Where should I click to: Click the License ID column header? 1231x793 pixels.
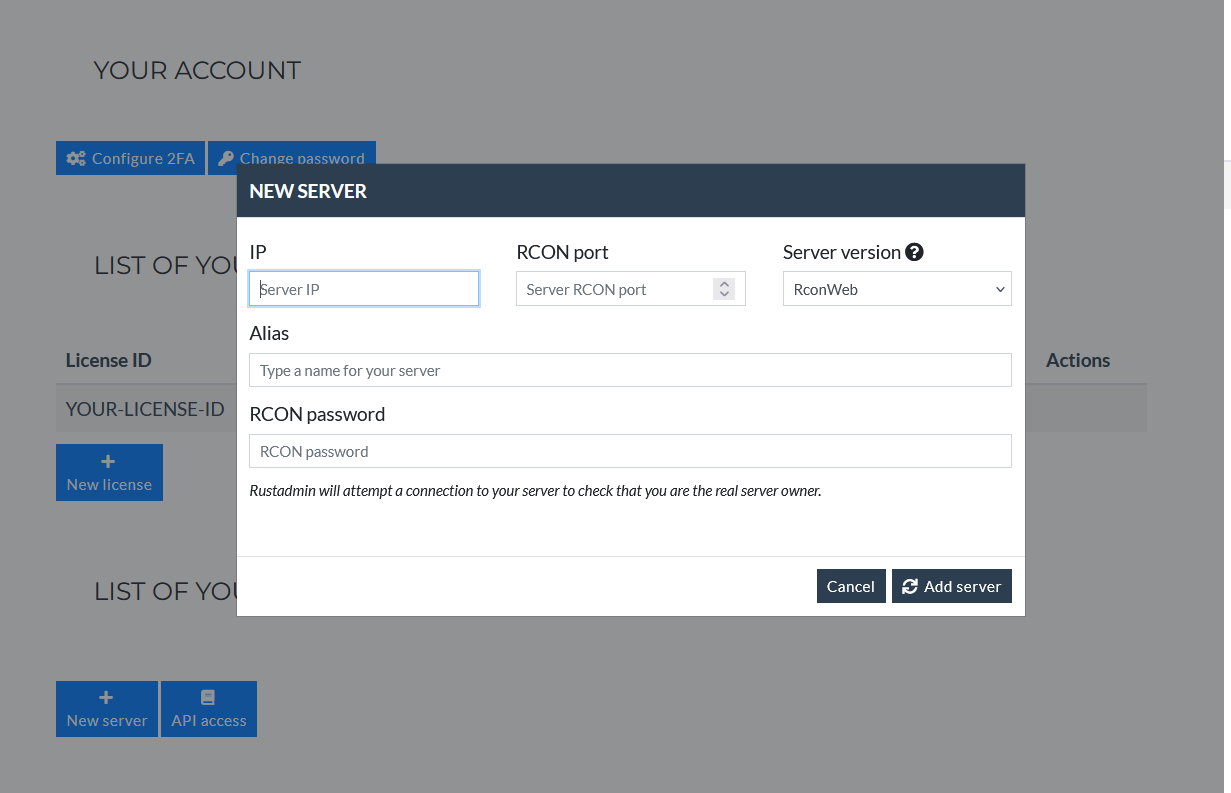coord(108,360)
